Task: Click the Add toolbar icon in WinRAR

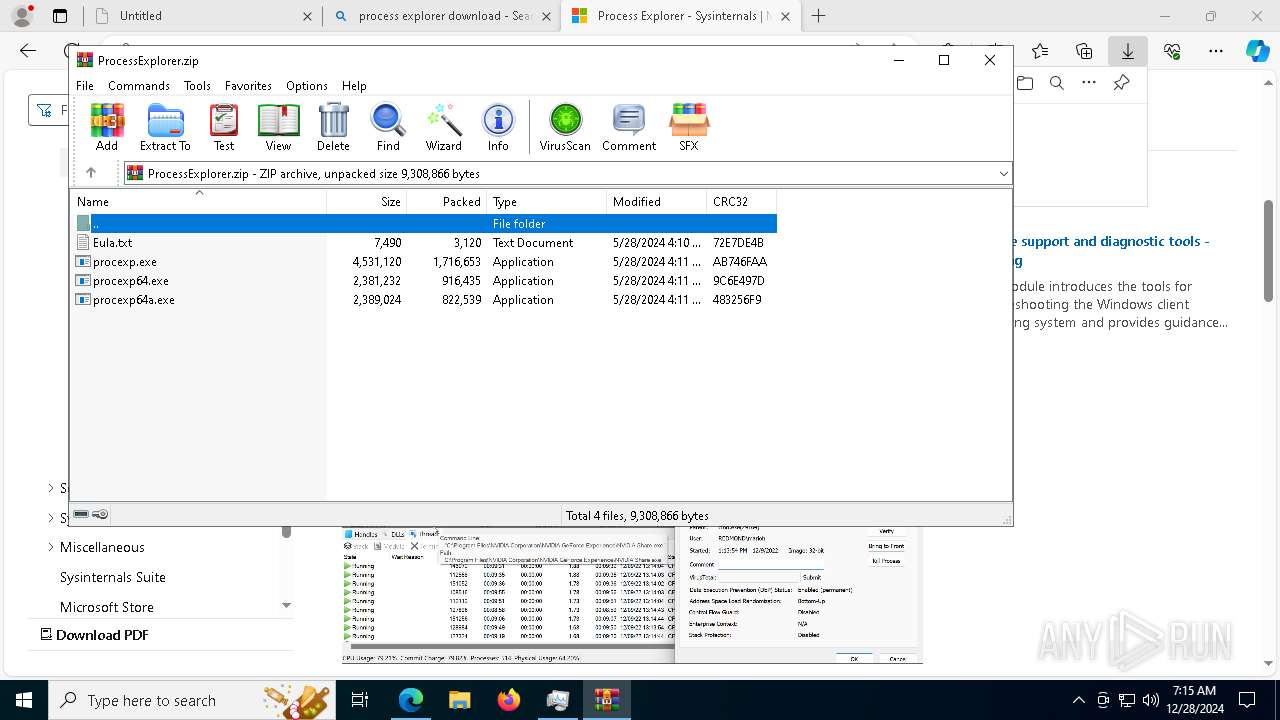Action: pos(107,128)
